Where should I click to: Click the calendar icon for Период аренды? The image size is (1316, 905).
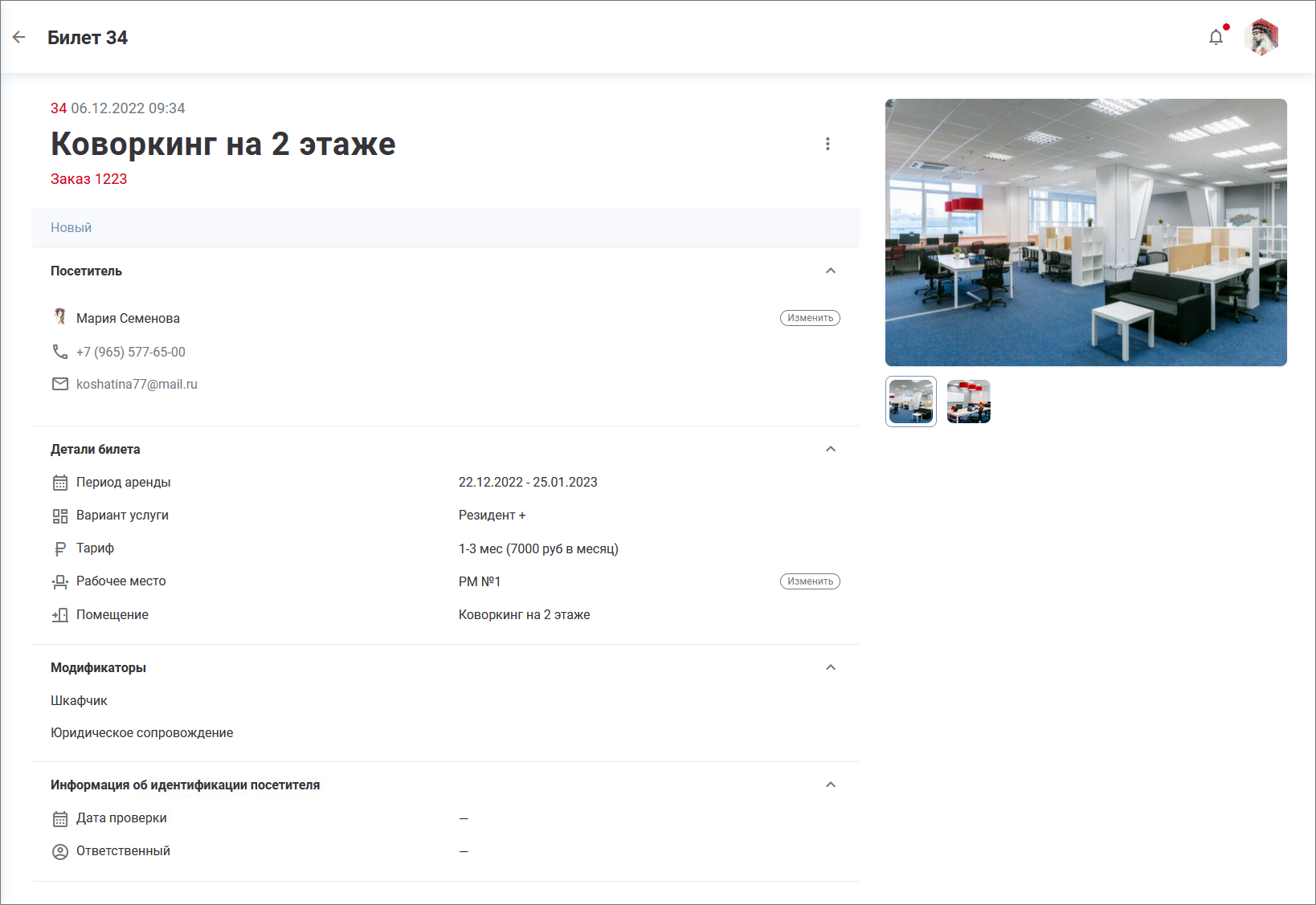60,483
